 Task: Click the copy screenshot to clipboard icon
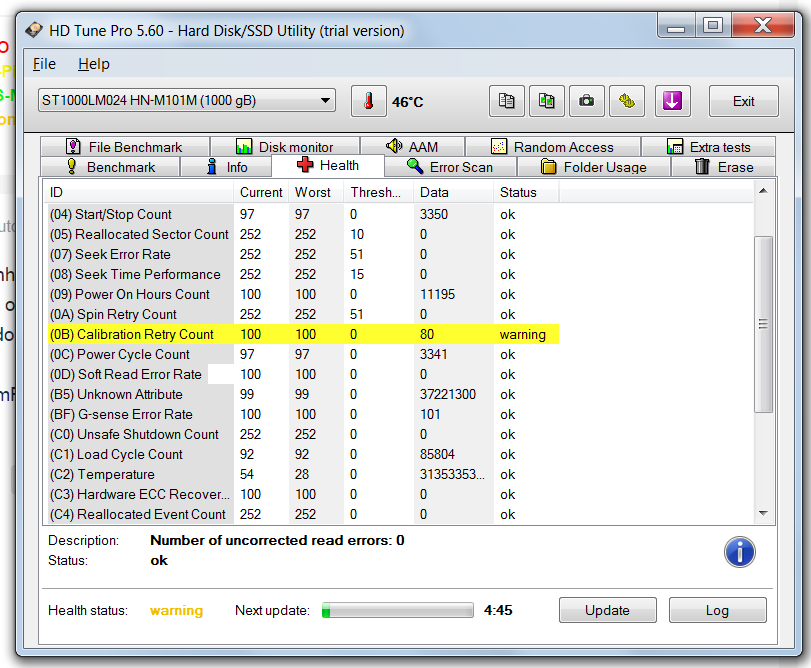pos(547,101)
